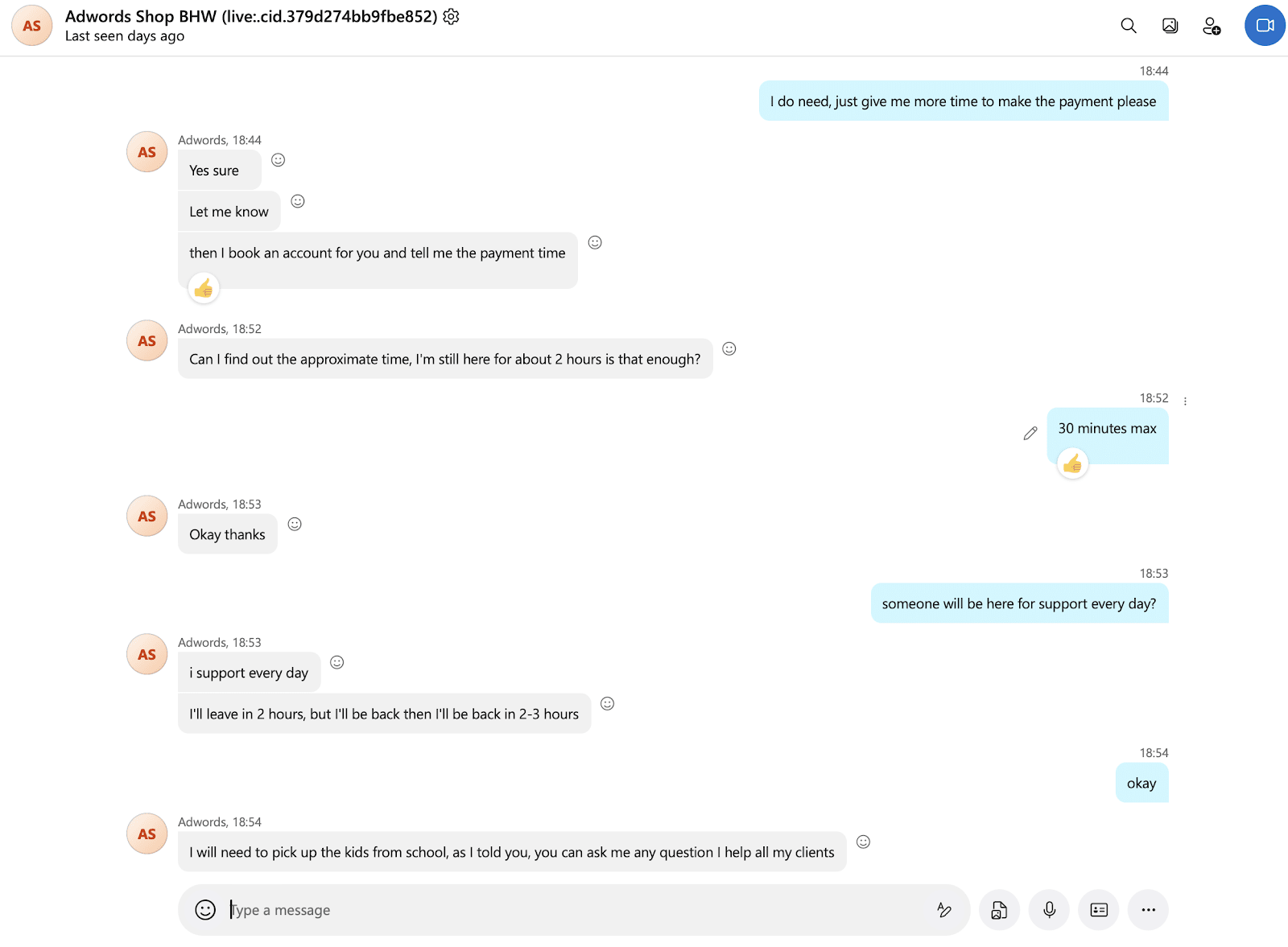React to the 'Yes sure' message

click(278, 160)
